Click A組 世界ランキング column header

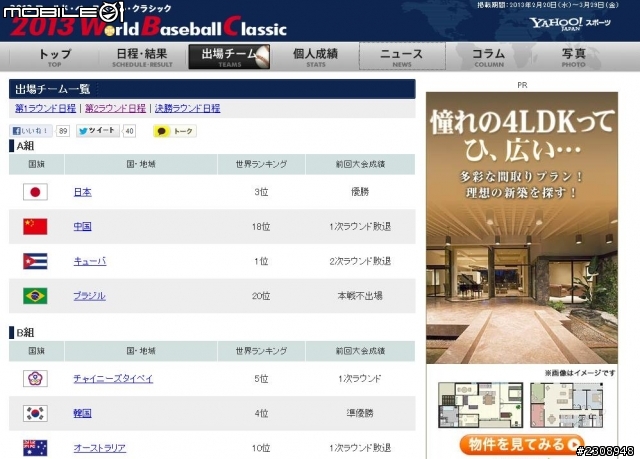point(261,164)
